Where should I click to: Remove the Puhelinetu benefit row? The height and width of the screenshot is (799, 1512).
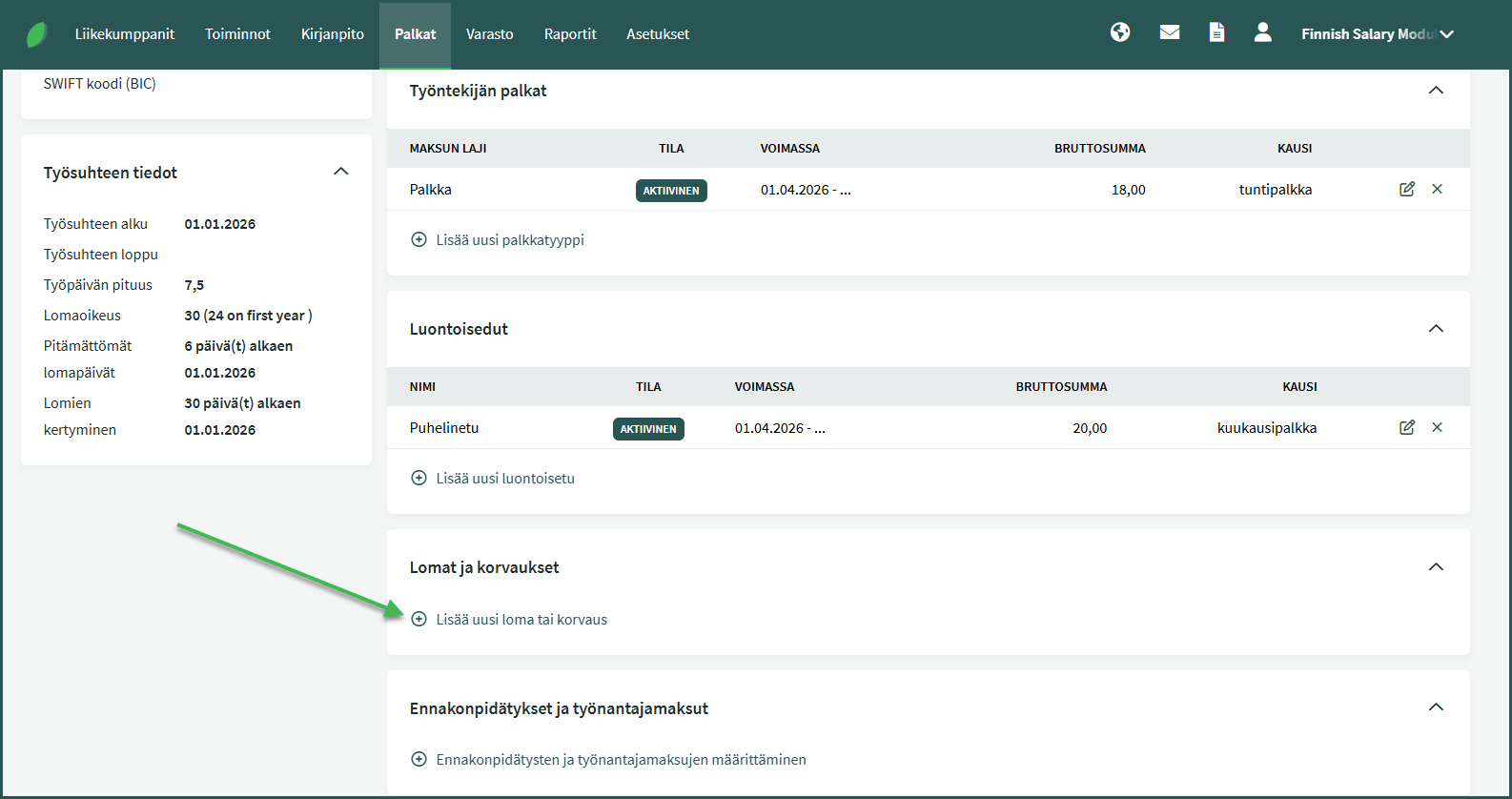pos(1437,427)
